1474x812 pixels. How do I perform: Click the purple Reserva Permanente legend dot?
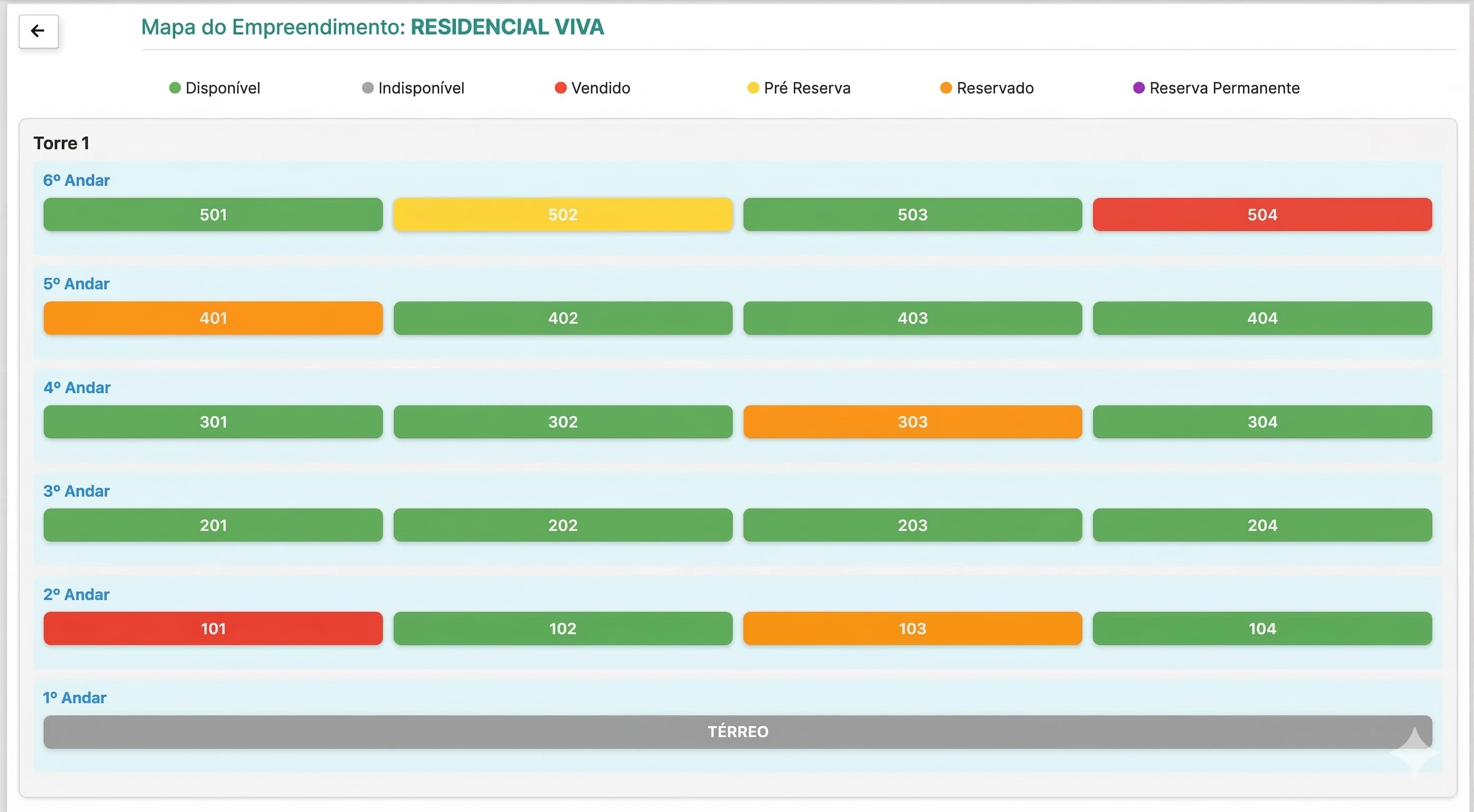click(1139, 88)
